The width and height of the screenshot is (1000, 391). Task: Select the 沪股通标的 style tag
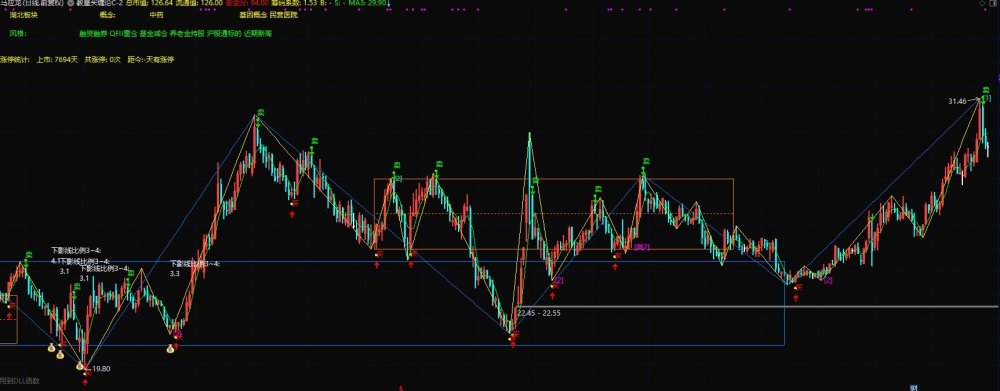click(x=224, y=33)
